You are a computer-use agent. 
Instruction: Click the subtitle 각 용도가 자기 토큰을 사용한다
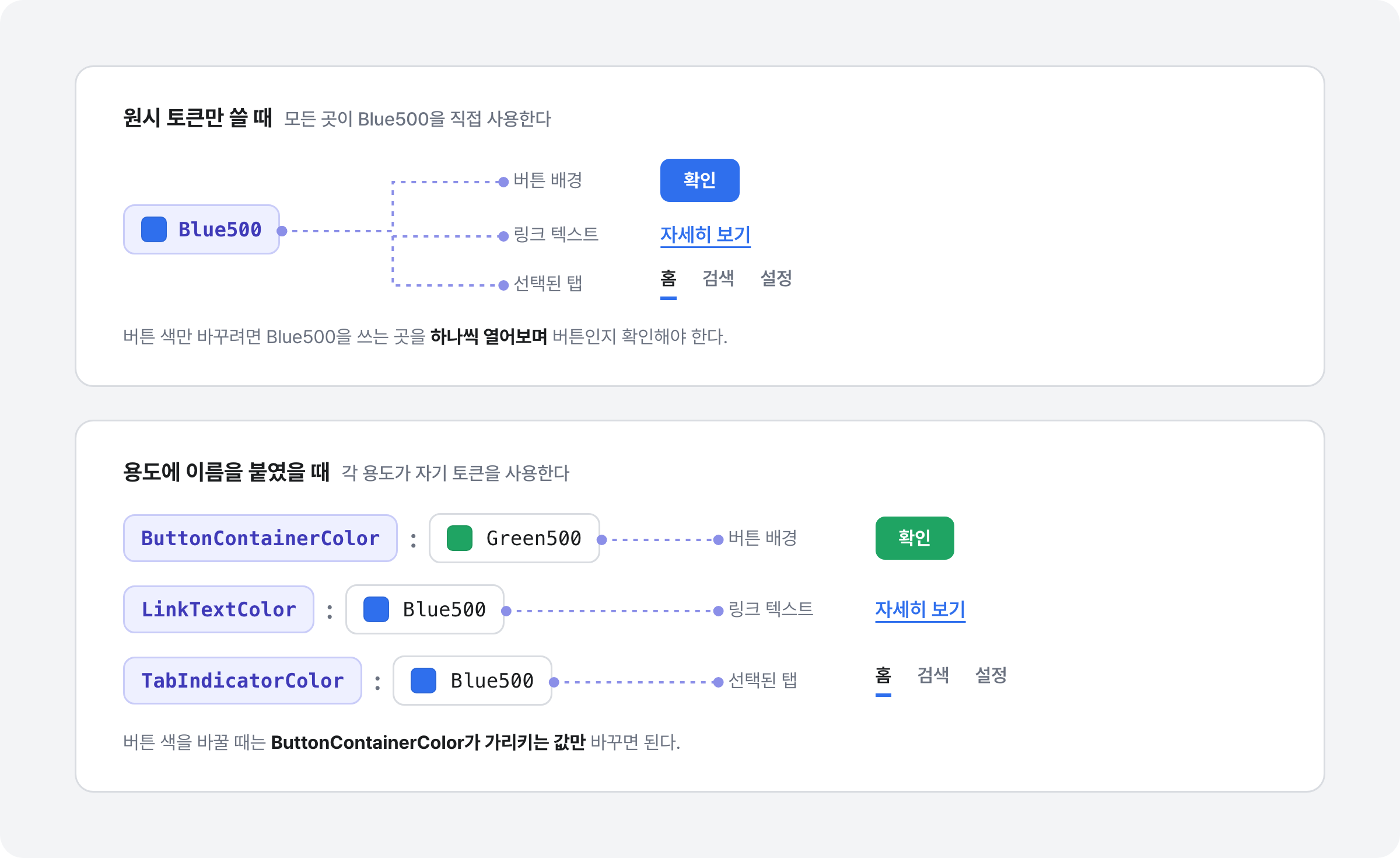click(x=455, y=473)
